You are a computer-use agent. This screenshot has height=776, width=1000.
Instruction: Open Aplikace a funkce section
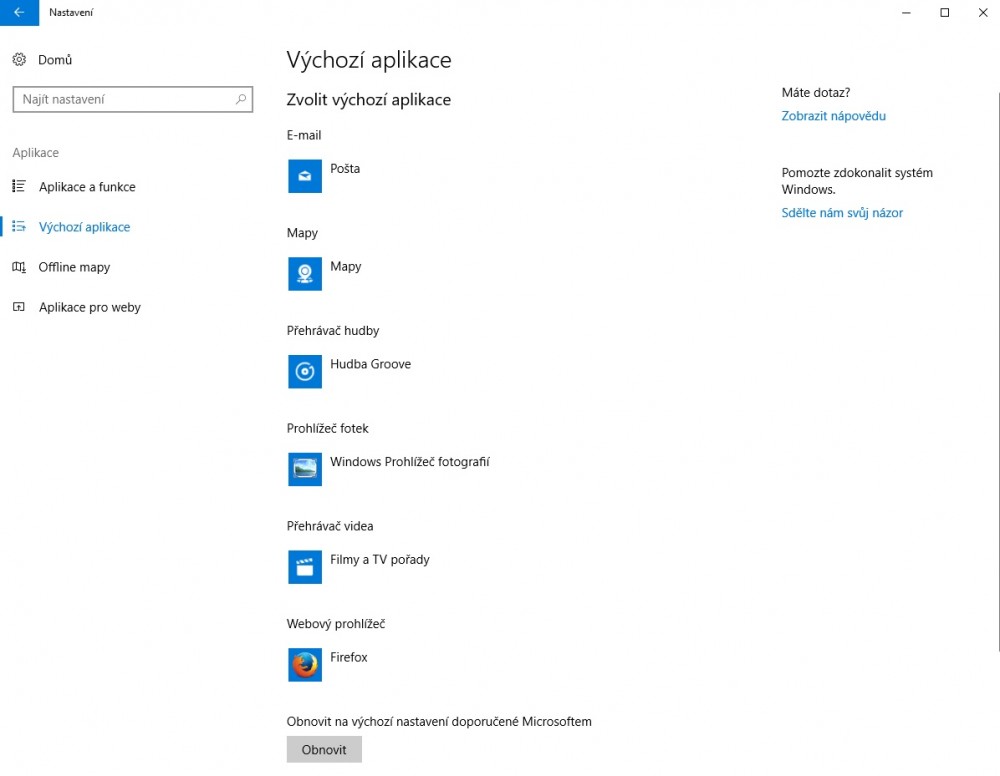point(86,187)
